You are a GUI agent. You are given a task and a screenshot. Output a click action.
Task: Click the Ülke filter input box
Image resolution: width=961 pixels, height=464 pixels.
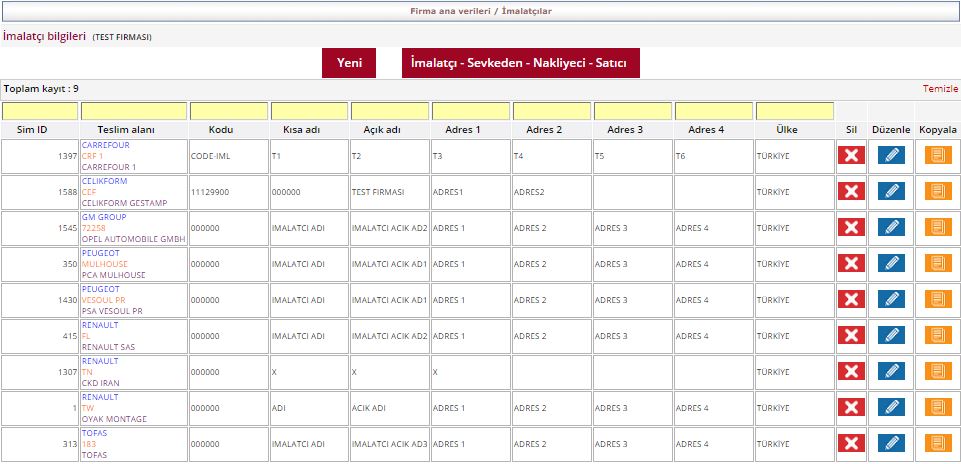tap(795, 110)
